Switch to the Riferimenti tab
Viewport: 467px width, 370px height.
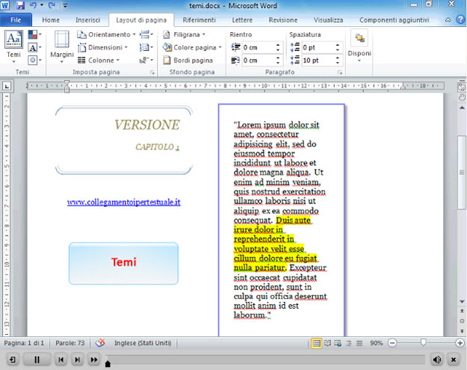199,20
